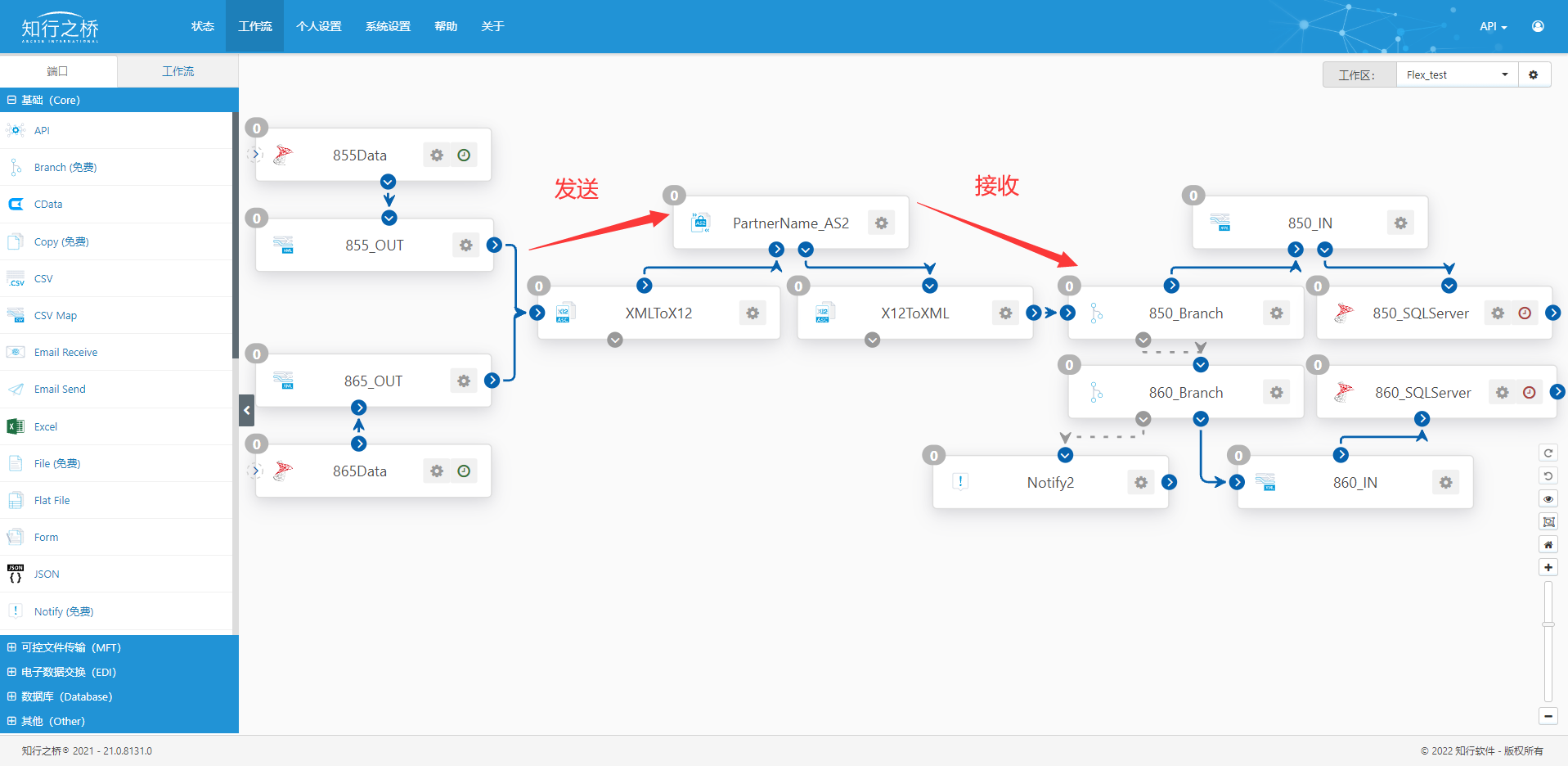Click the Notify2 node label
The image size is (1568, 766).
[1050, 482]
